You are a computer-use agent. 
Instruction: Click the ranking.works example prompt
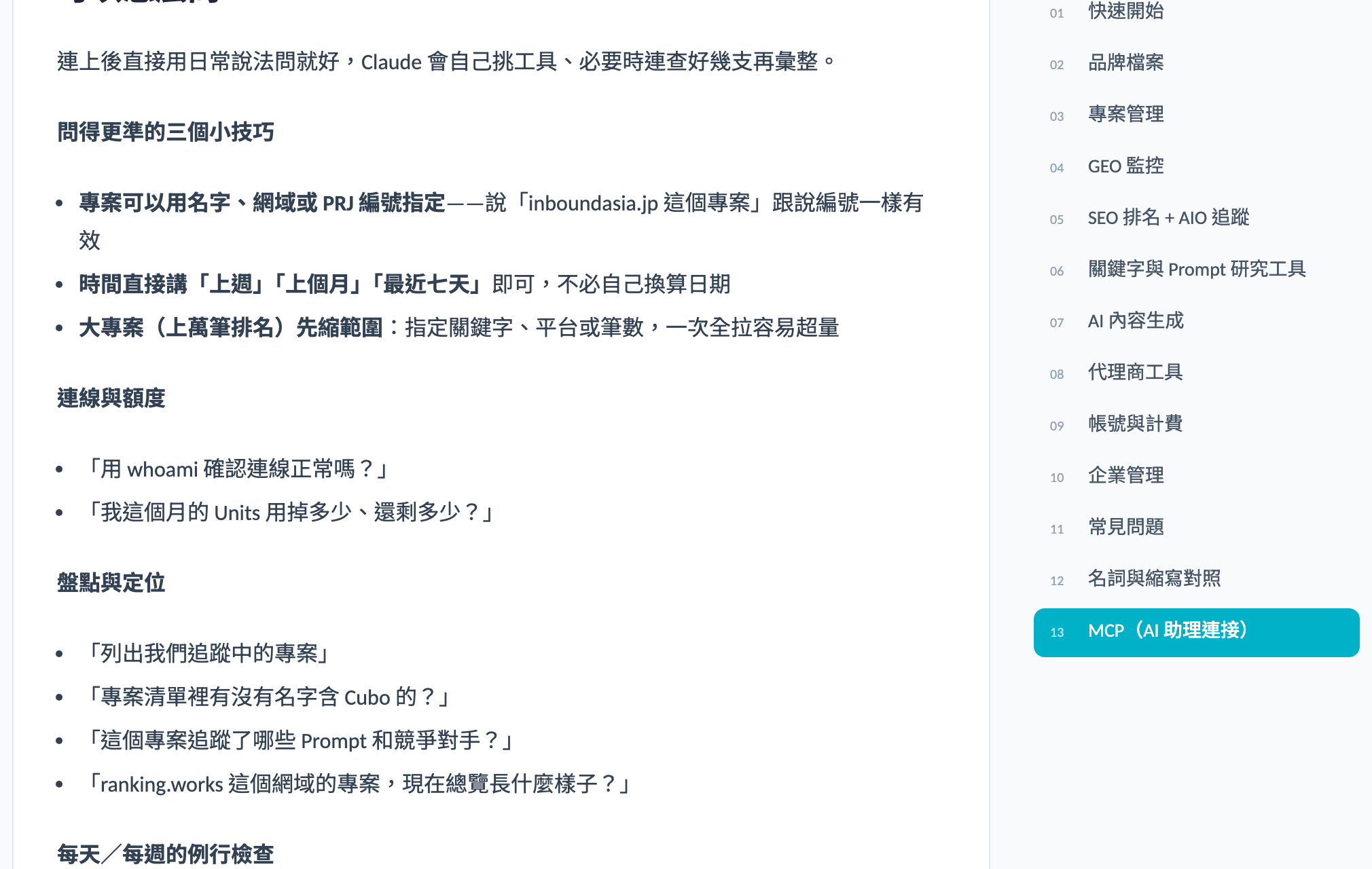click(x=357, y=784)
